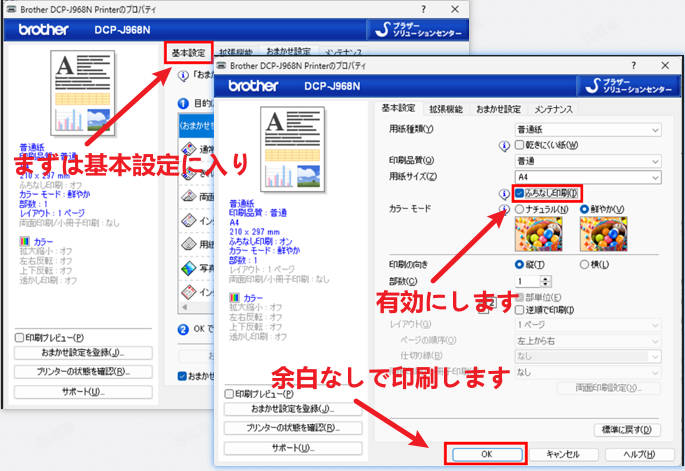
Task: Click the 部数 copies number field
Action: [x=528, y=281]
